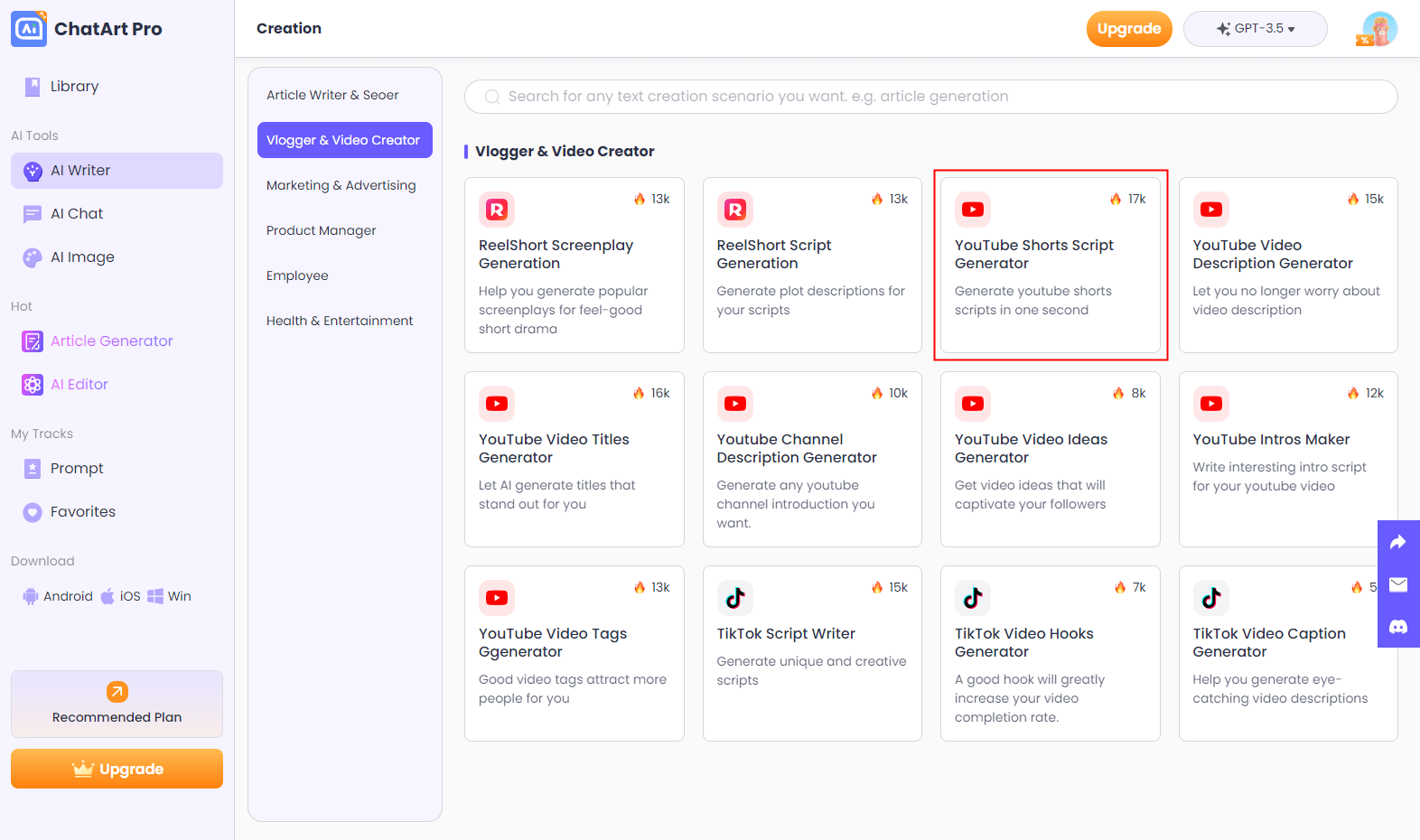The height and width of the screenshot is (840, 1420).
Task: Click 'Generate unique and creative scripts' description
Action: (x=811, y=671)
